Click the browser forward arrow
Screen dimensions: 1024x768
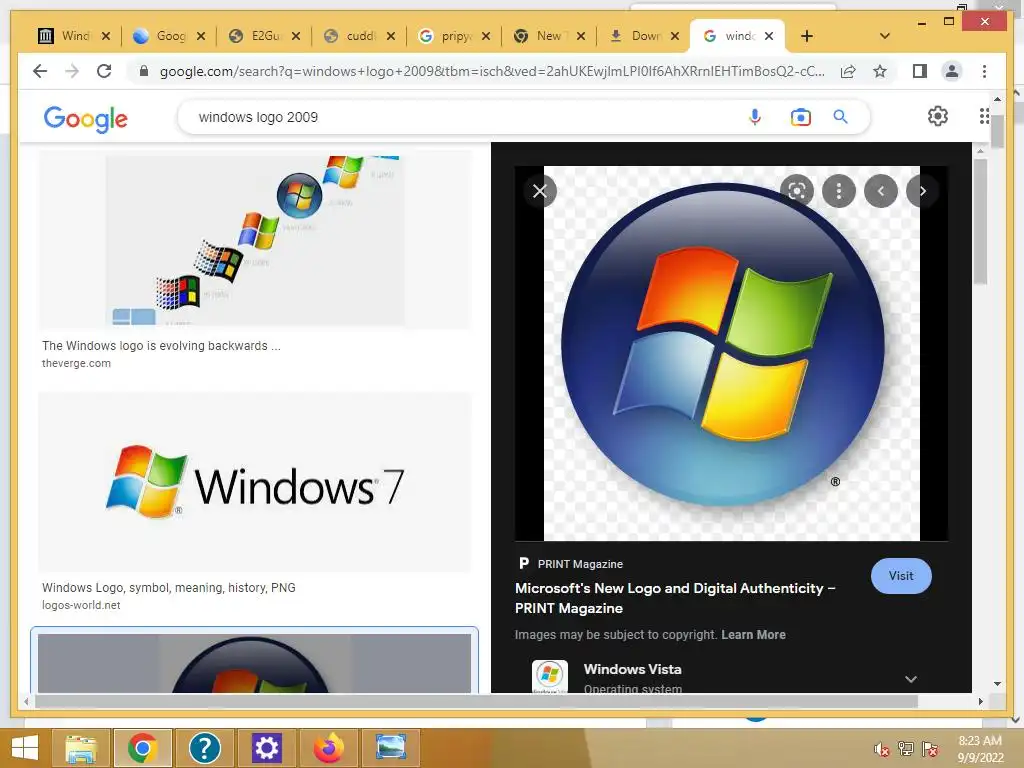pos(72,71)
